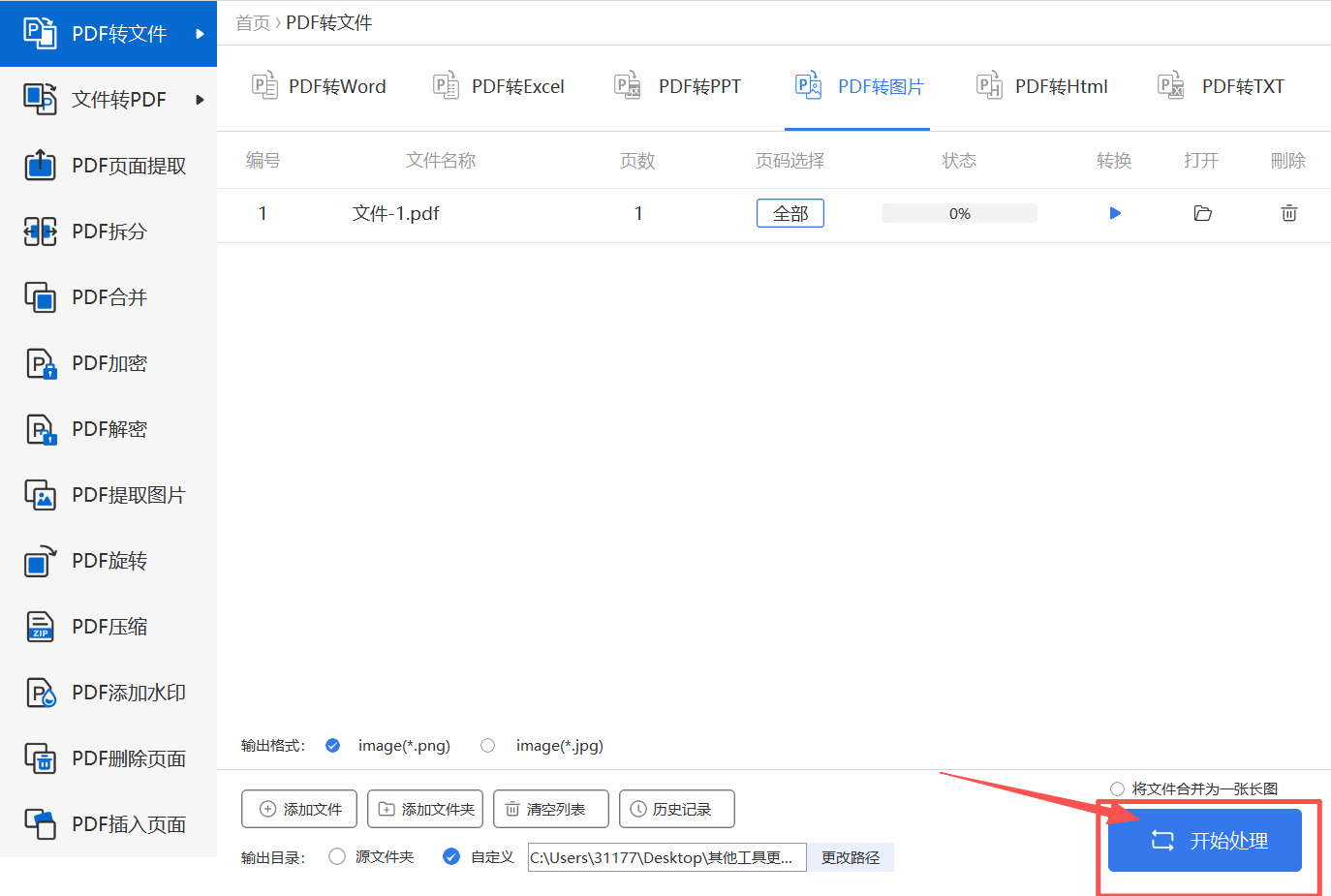Open the PDF旋转 menu item
The width and height of the screenshot is (1331, 896).
coord(108,561)
